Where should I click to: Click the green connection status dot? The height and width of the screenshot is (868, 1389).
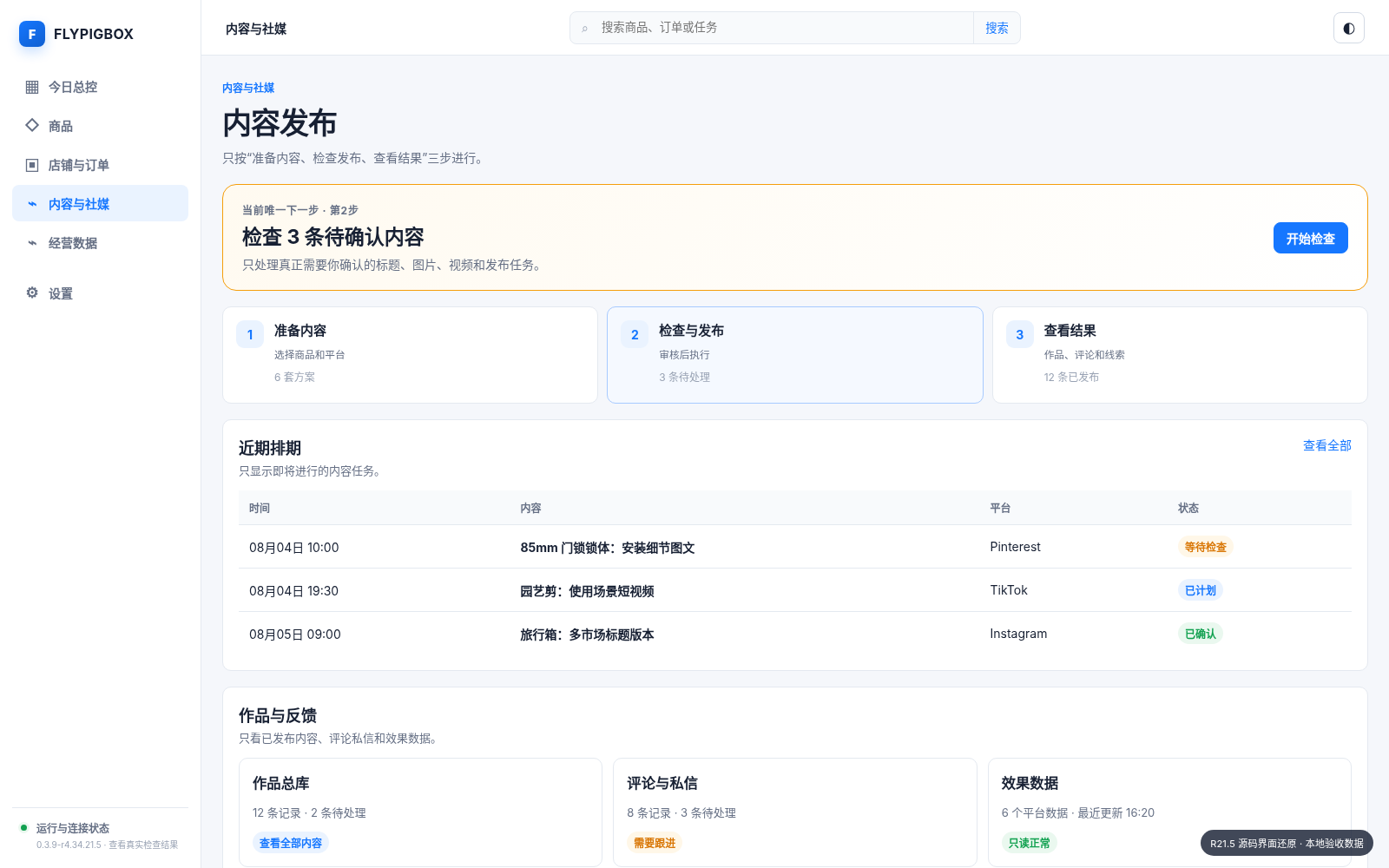pyautogui.click(x=24, y=827)
